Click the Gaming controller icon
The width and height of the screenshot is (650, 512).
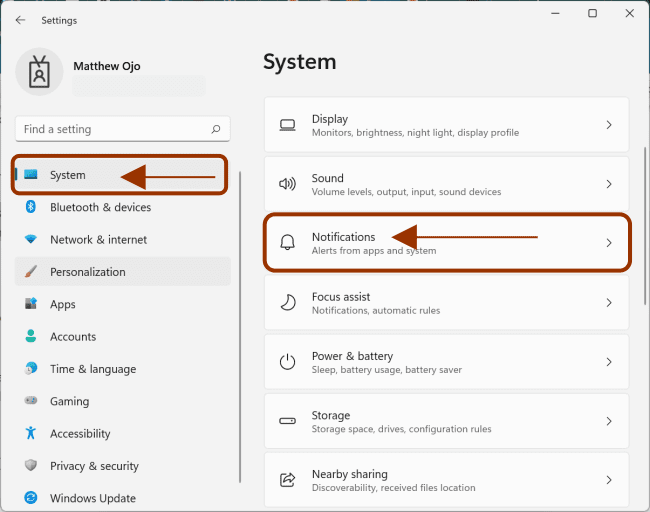coord(31,400)
